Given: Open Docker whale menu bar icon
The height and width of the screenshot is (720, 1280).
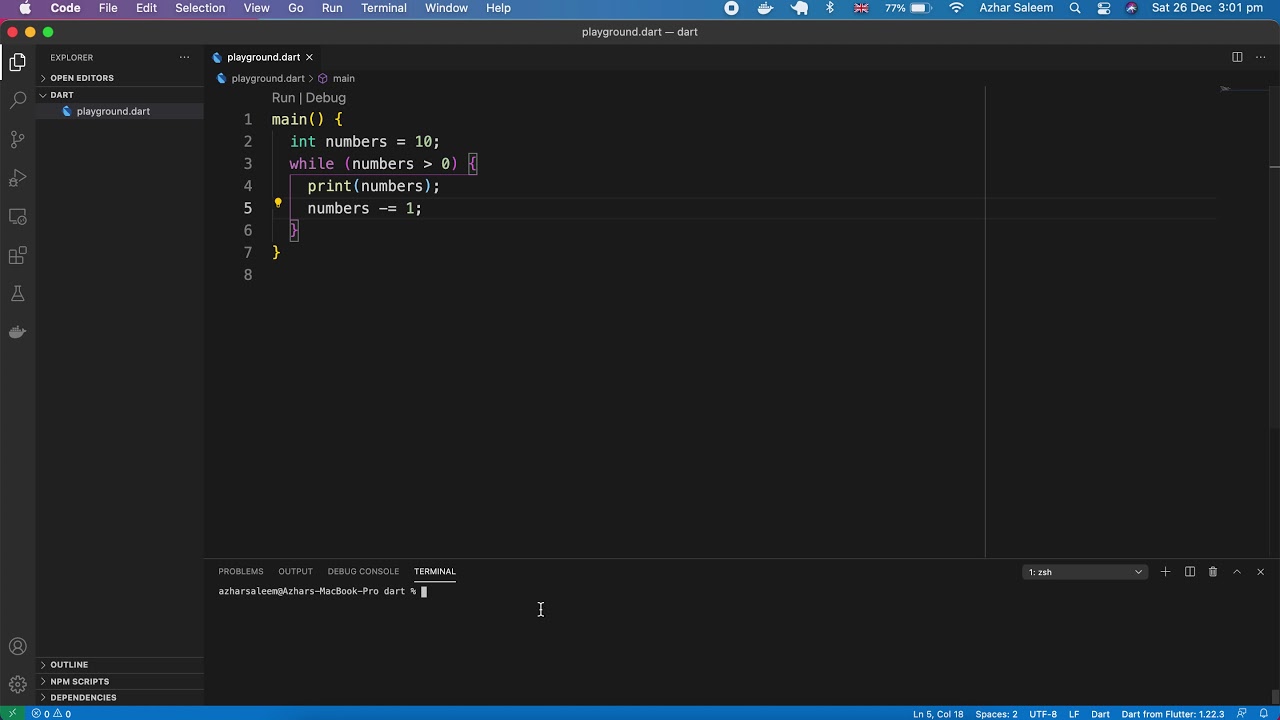Looking at the screenshot, I should 766,8.
